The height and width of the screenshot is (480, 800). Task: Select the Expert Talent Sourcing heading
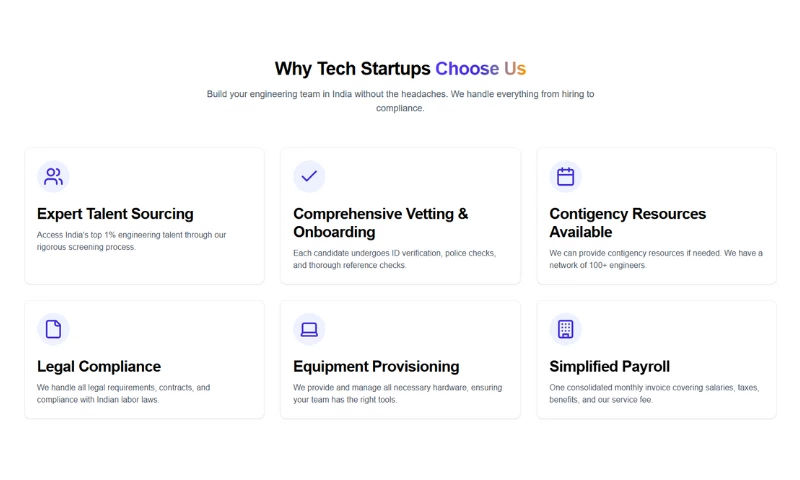115,214
